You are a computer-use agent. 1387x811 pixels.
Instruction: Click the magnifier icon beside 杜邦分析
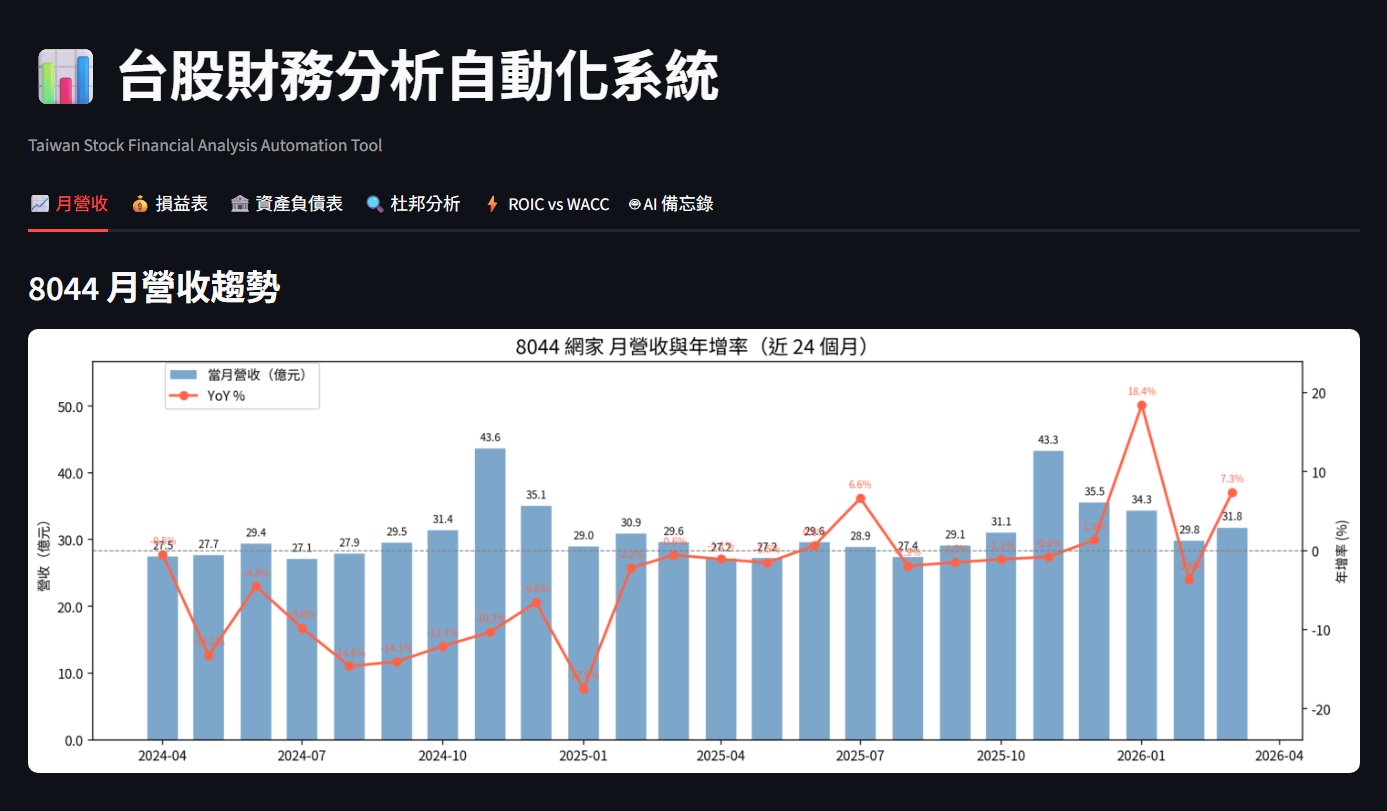tap(375, 203)
